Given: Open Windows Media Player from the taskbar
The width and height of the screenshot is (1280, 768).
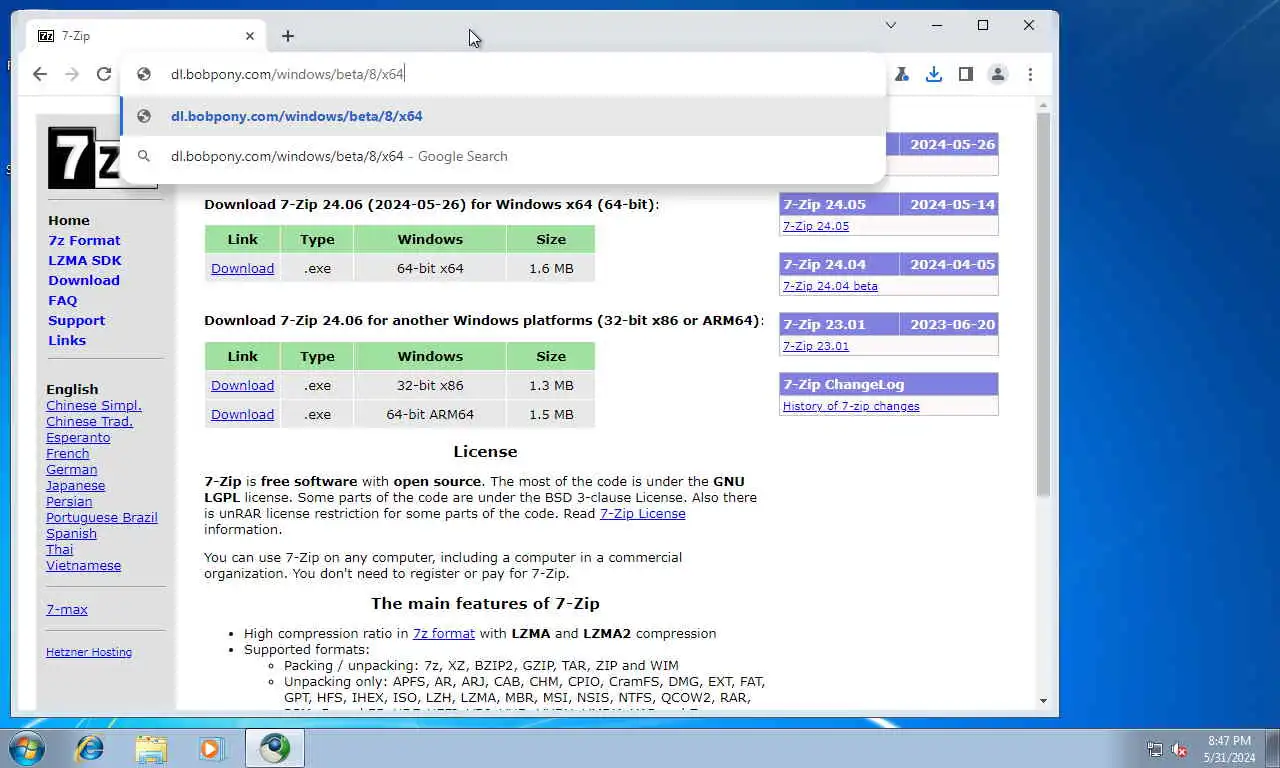Looking at the screenshot, I should click(x=211, y=748).
